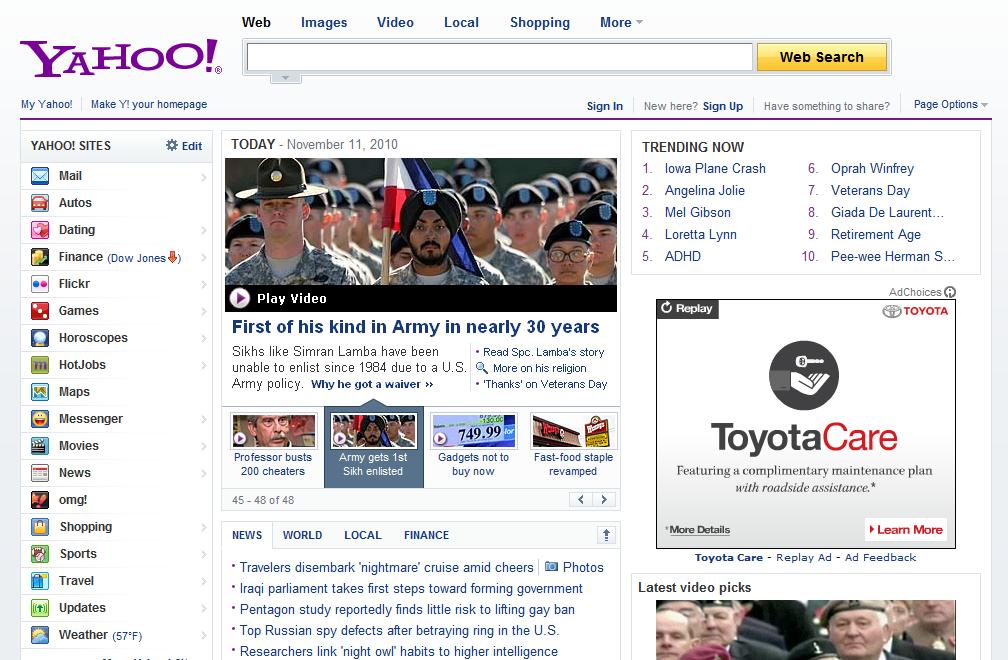Open the search box suggestions arrow
Screen dimensions: 1008x660
(x=284, y=77)
